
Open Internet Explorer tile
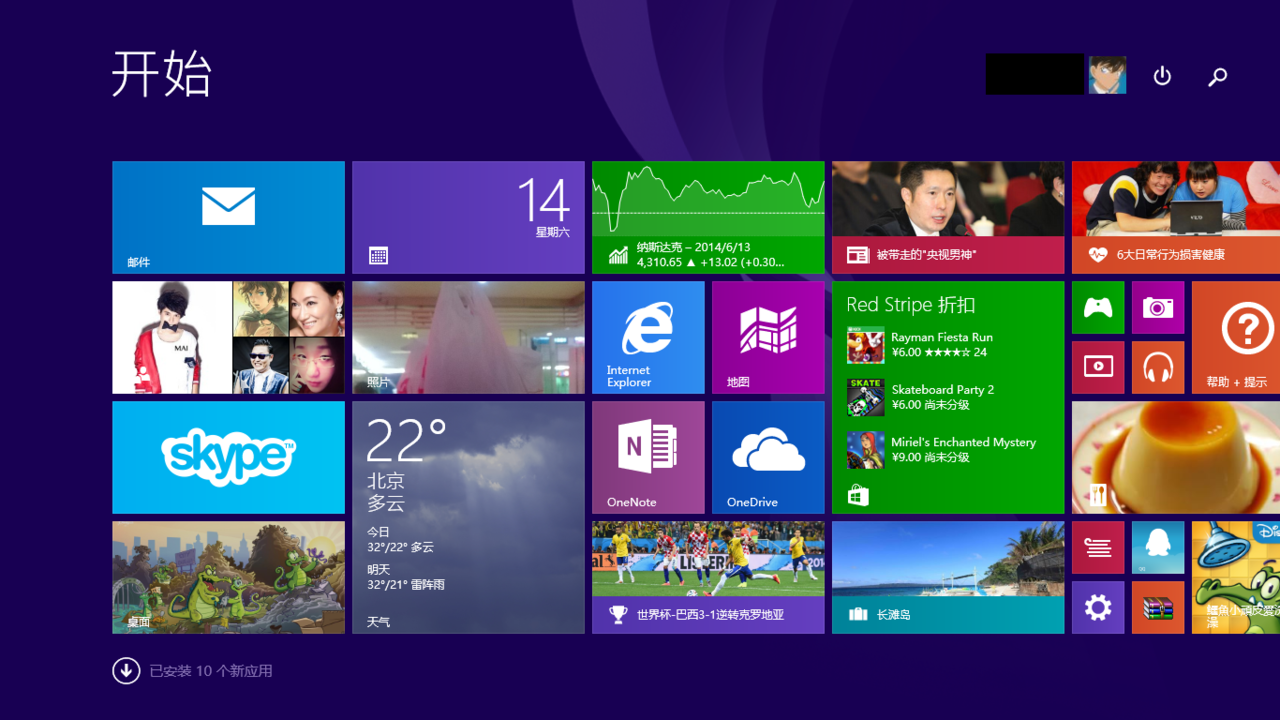pyautogui.click(x=648, y=337)
